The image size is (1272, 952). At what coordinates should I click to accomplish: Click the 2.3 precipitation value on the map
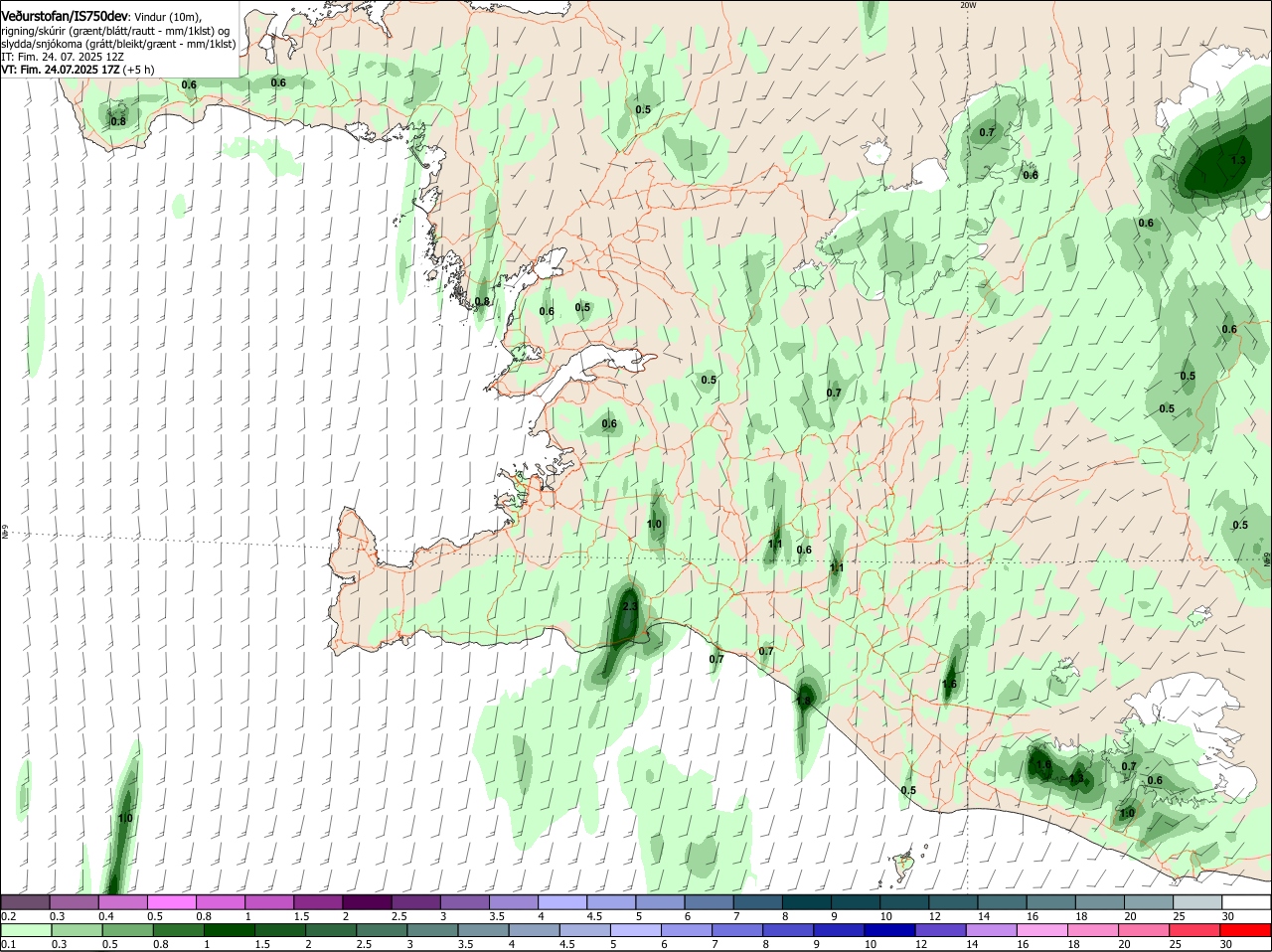pyautogui.click(x=629, y=606)
